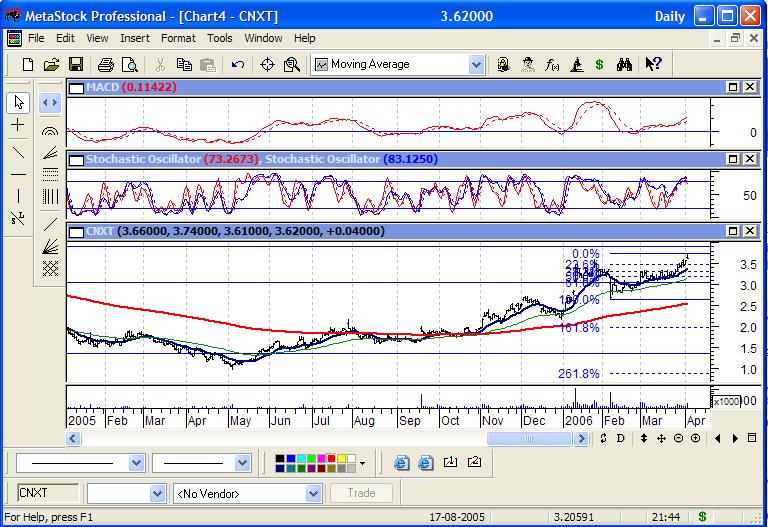
Task: Toggle the CNXT price pane maximize box
Action: coord(733,231)
